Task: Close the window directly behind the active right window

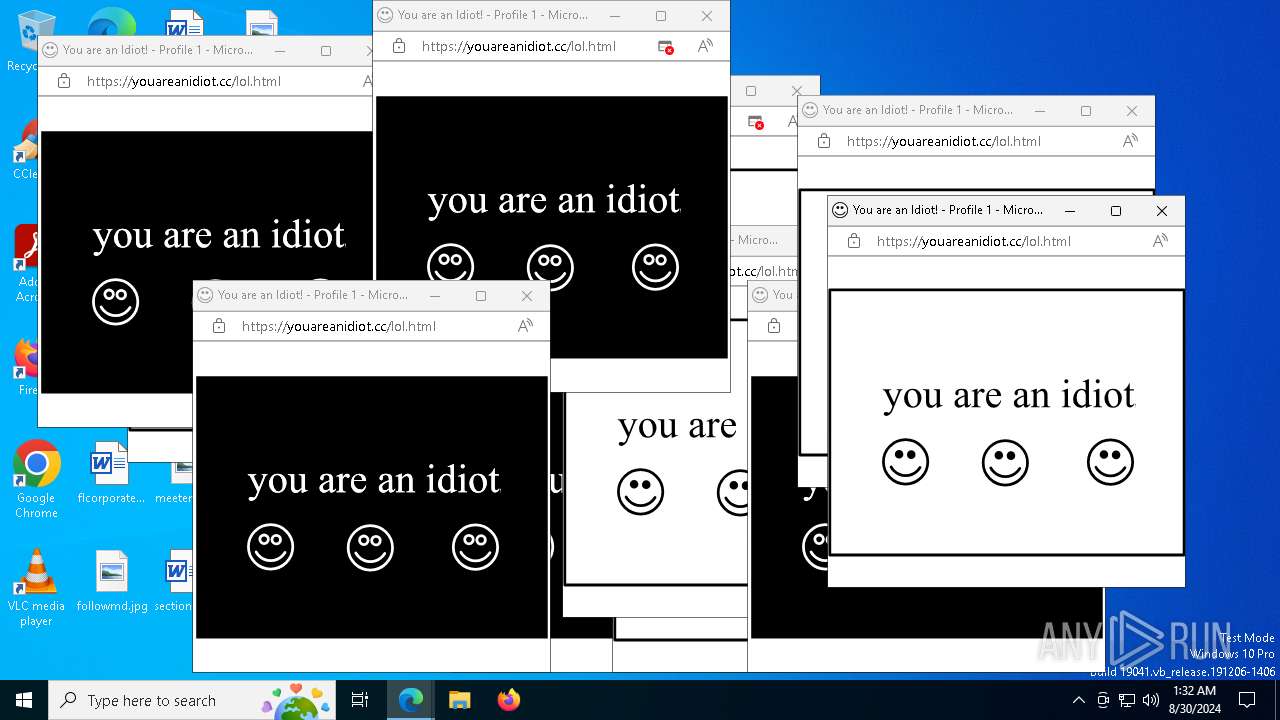Action: coord(1132,111)
